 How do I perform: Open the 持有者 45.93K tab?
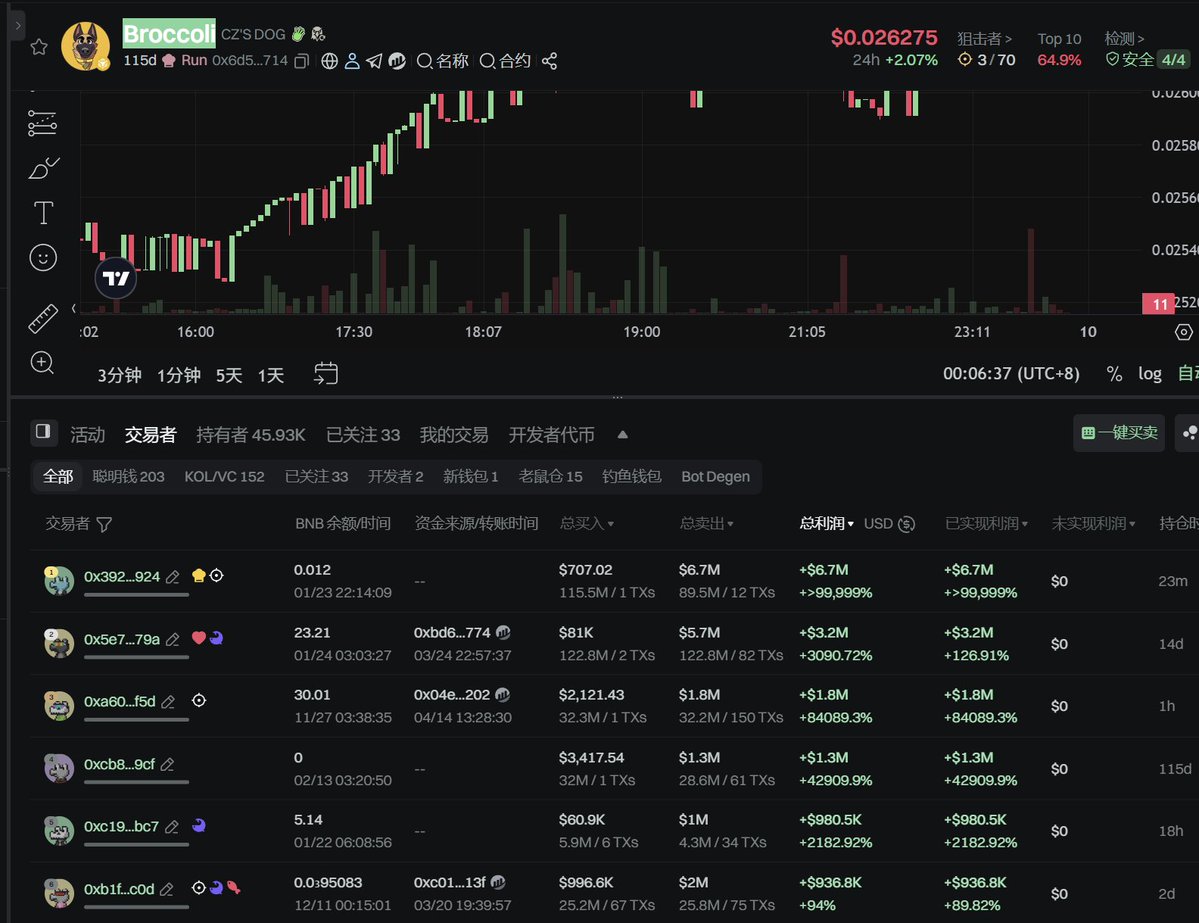[251, 434]
